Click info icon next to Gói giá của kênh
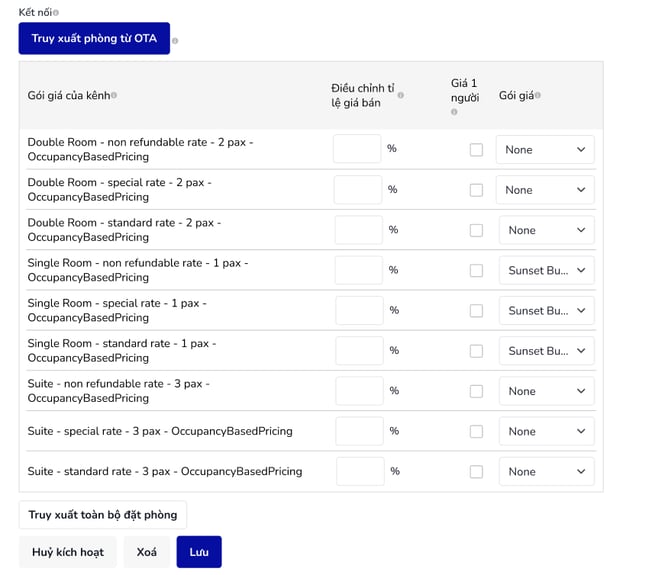Viewport: 655px width, 575px height. pyautogui.click(x=114, y=95)
